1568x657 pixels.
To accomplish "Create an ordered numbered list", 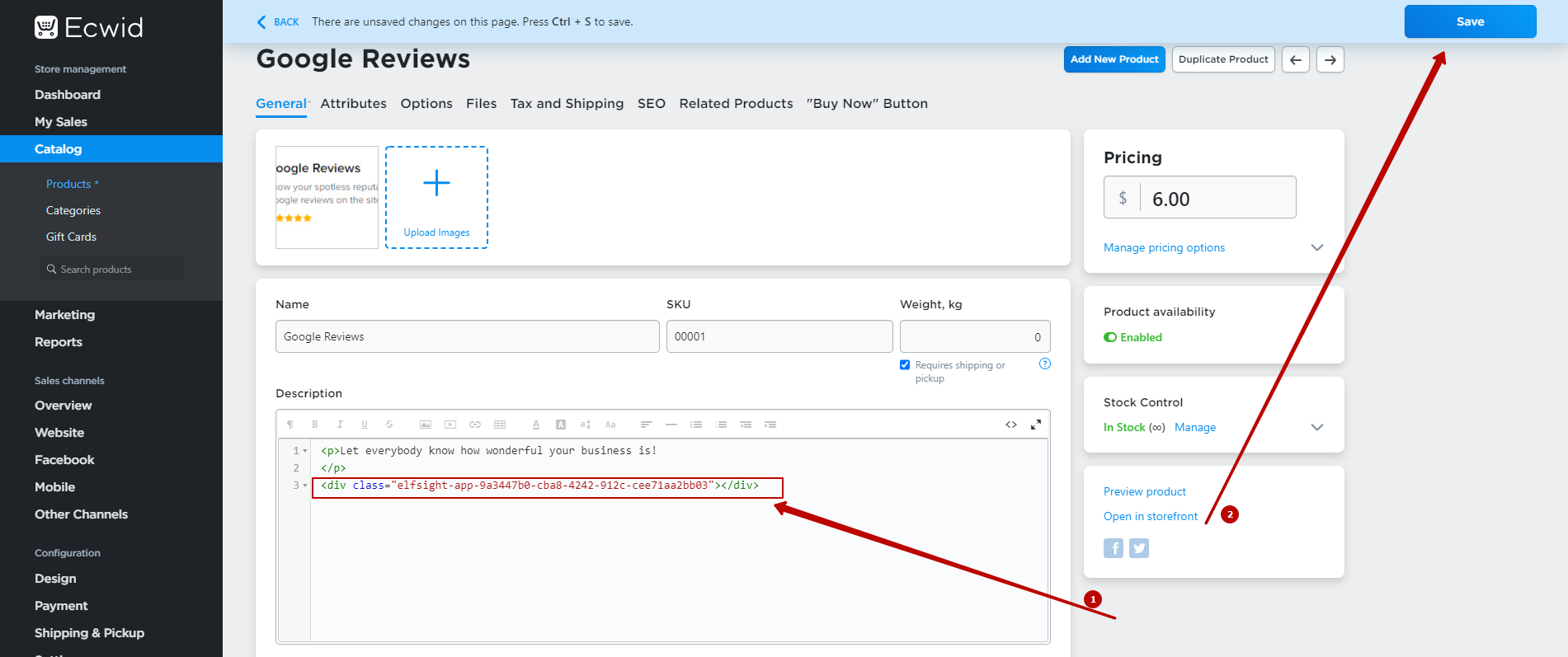I will (721, 425).
